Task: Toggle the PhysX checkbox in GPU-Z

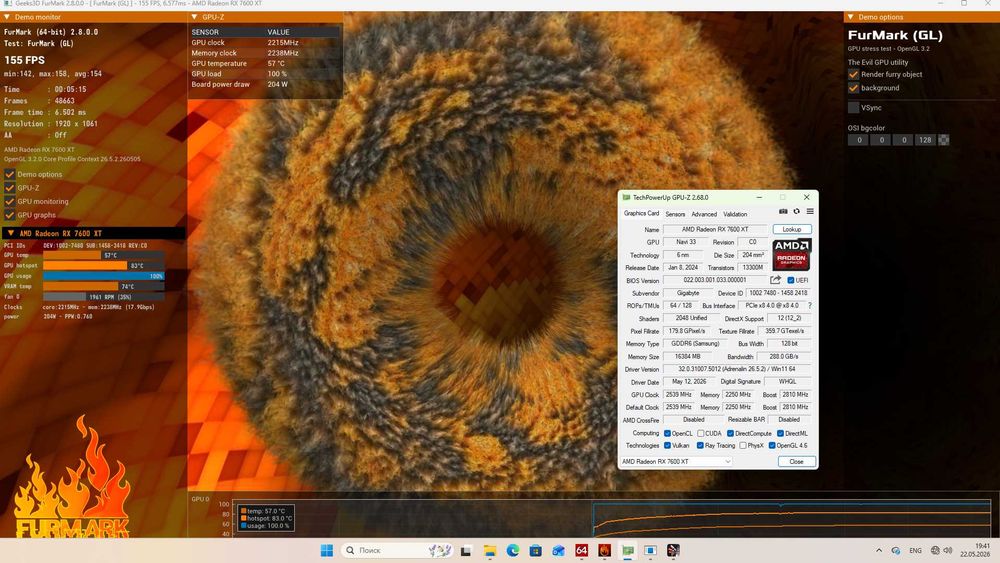Action: [743, 445]
